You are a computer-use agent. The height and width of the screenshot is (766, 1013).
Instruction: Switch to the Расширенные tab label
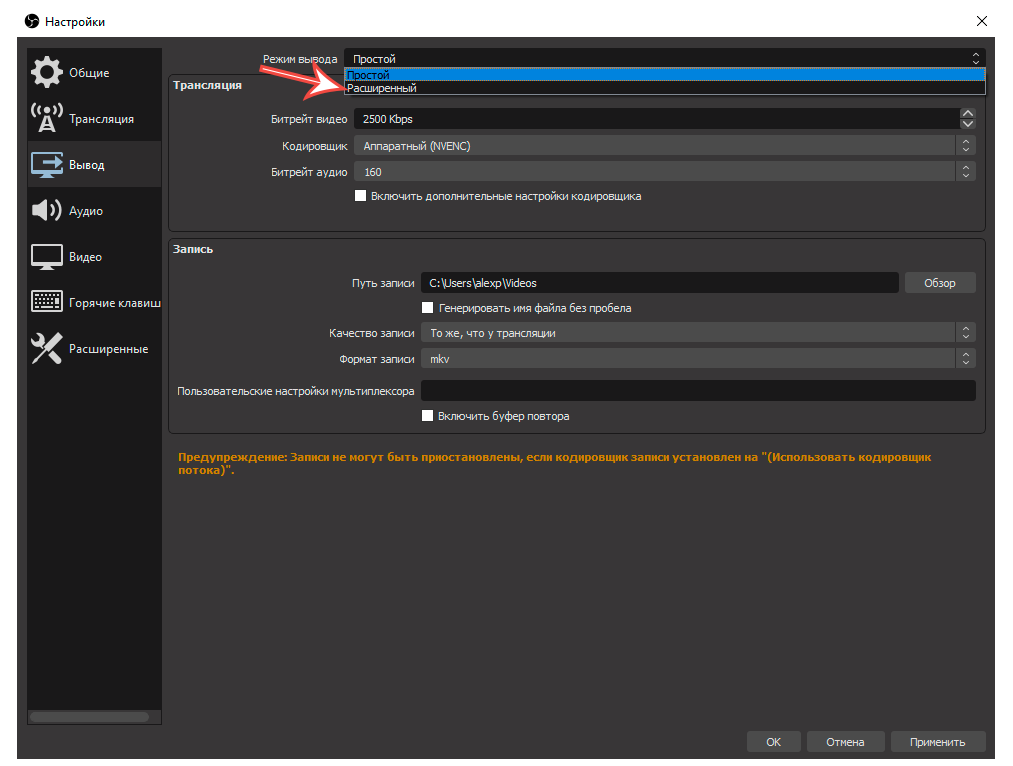(x=109, y=349)
